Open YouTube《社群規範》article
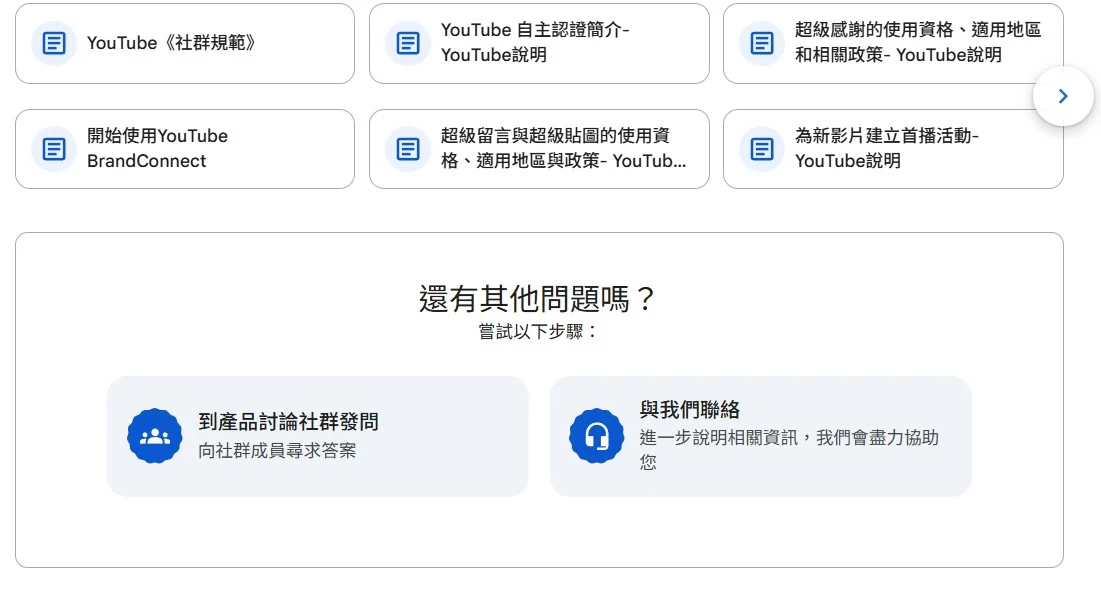1101x606 pixels. (x=185, y=44)
